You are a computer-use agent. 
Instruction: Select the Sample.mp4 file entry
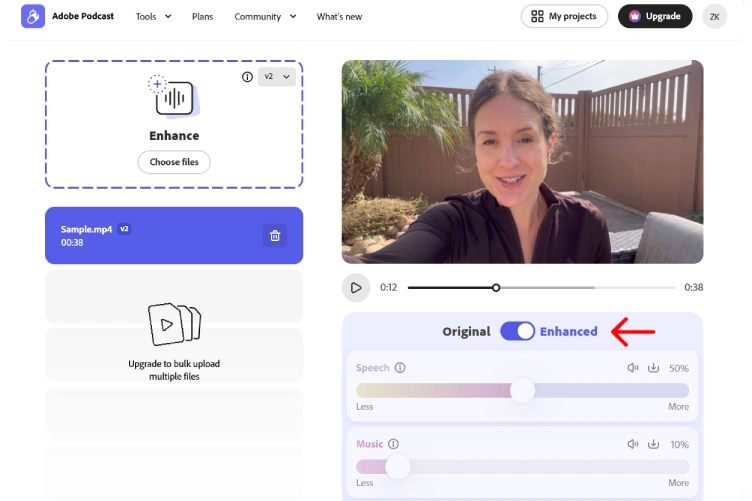[174, 235]
